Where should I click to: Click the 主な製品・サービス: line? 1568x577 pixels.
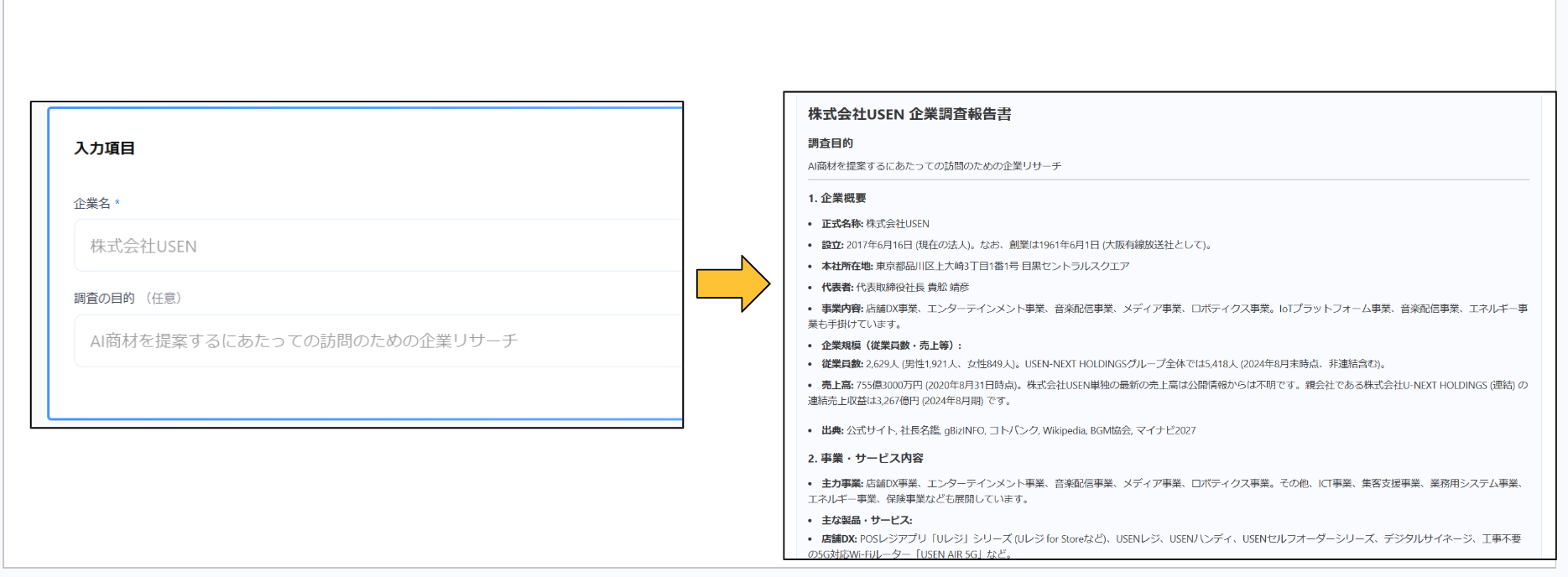pos(867,520)
